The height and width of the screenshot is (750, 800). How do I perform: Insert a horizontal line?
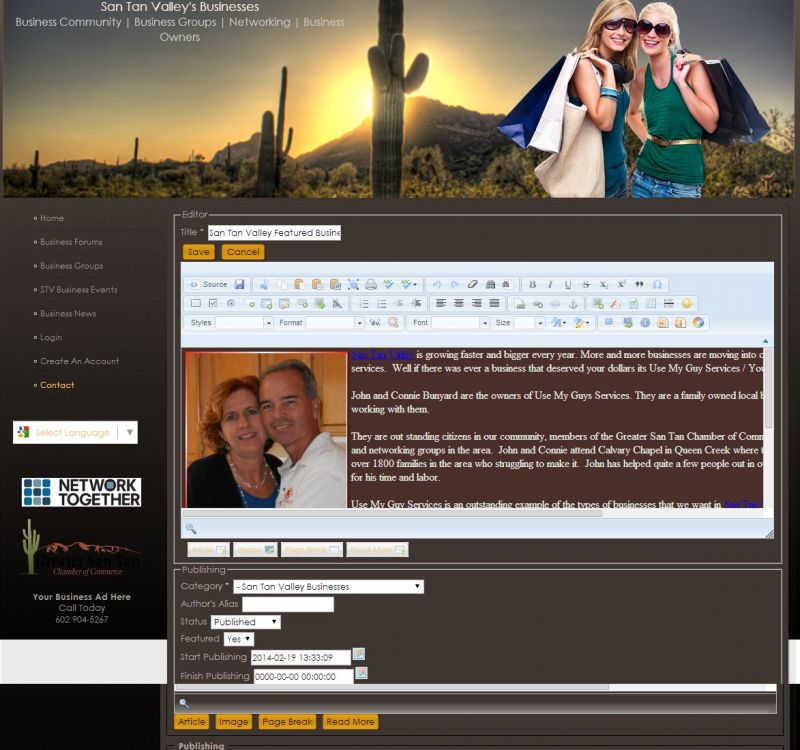pyautogui.click(x=669, y=304)
